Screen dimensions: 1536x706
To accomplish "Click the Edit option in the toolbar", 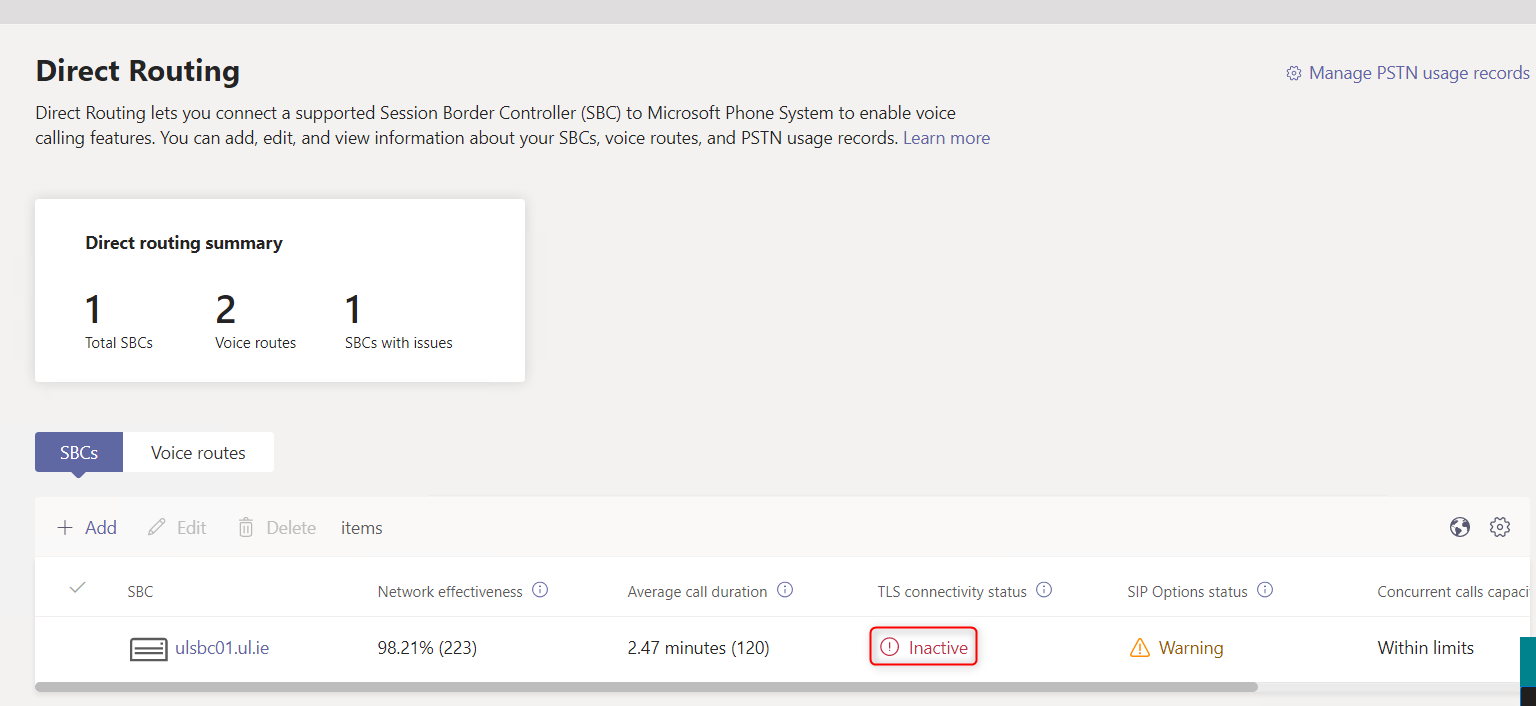I will [177, 527].
